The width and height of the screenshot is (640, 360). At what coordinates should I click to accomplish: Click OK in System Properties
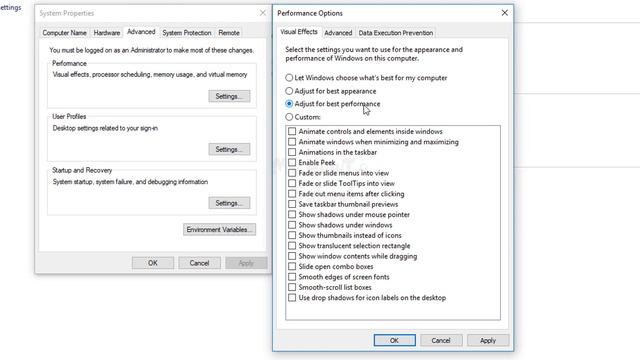[153, 263]
